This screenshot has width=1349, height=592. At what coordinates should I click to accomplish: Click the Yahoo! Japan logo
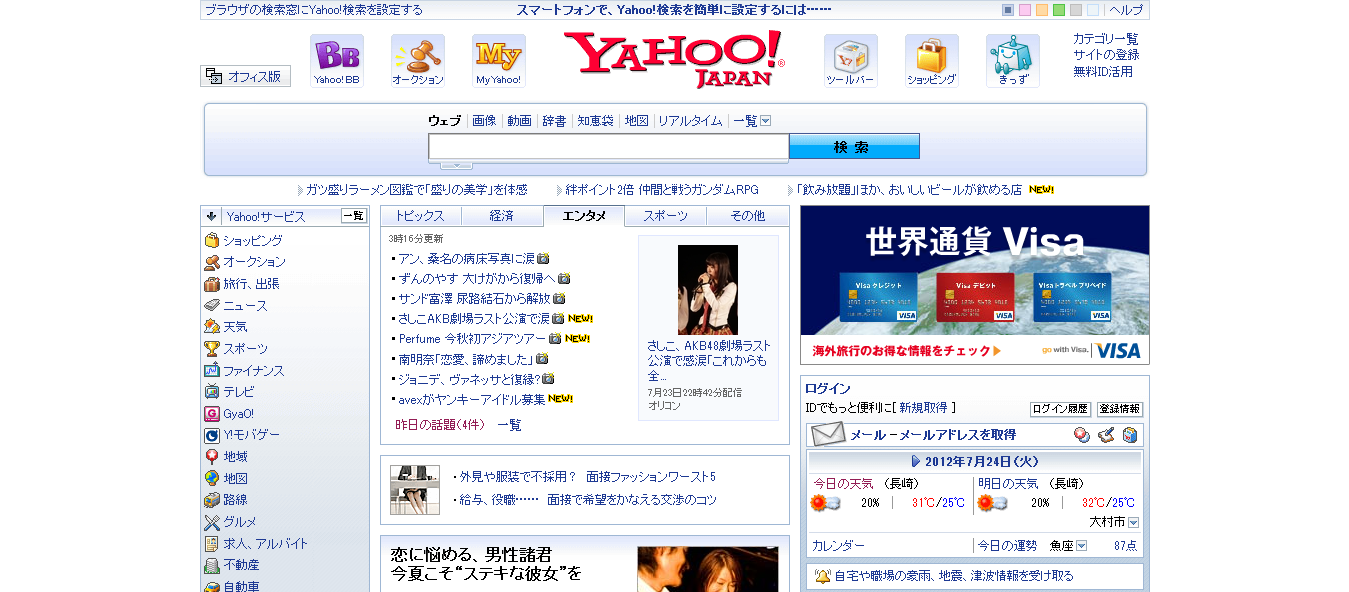[674, 59]
